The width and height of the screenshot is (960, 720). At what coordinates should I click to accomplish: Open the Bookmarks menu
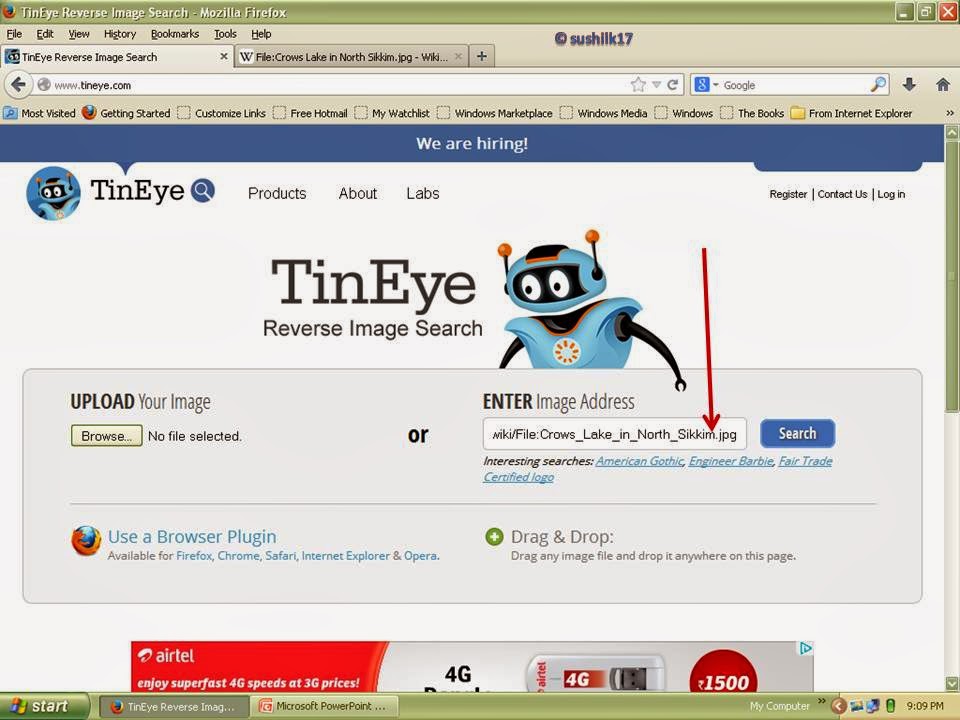coord(175,34)
